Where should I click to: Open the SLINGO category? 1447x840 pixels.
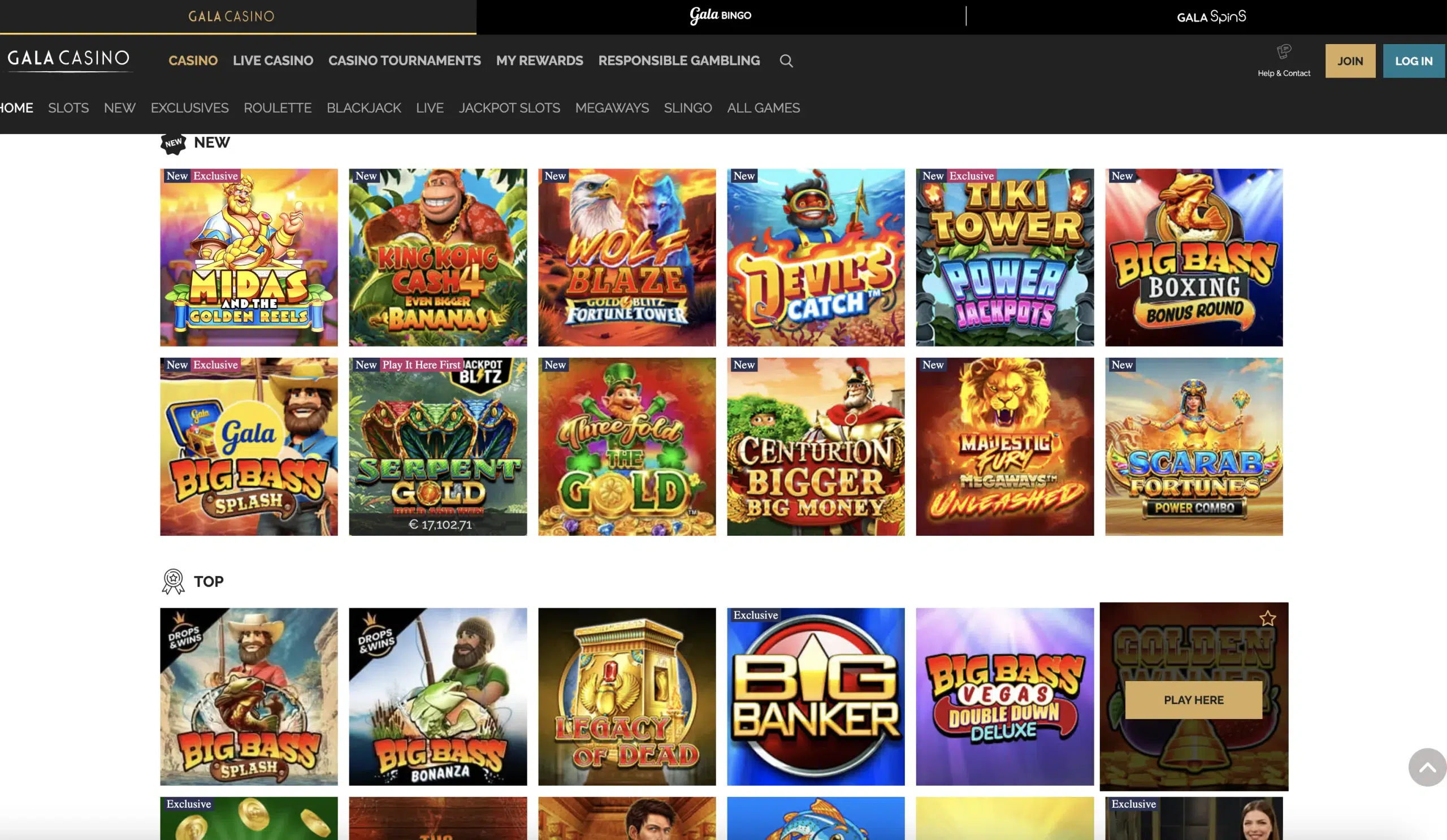pyautogui.click(x=688, y=108)
